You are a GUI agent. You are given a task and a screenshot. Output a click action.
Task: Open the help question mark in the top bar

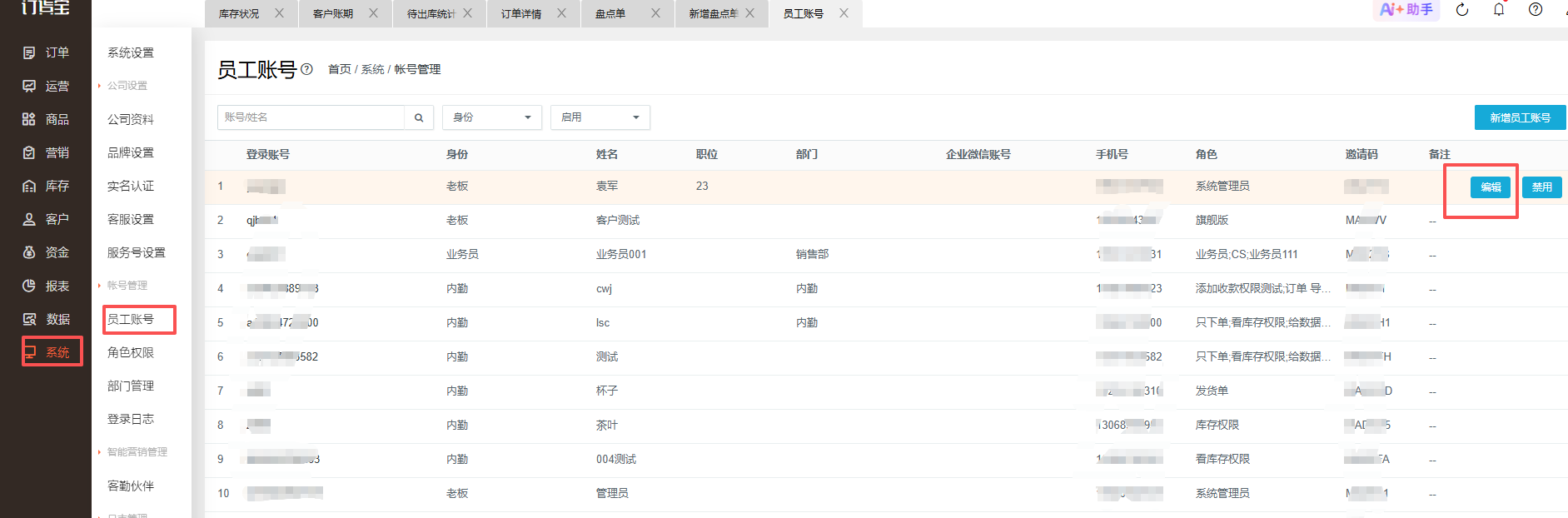[x=1536, y=10]
